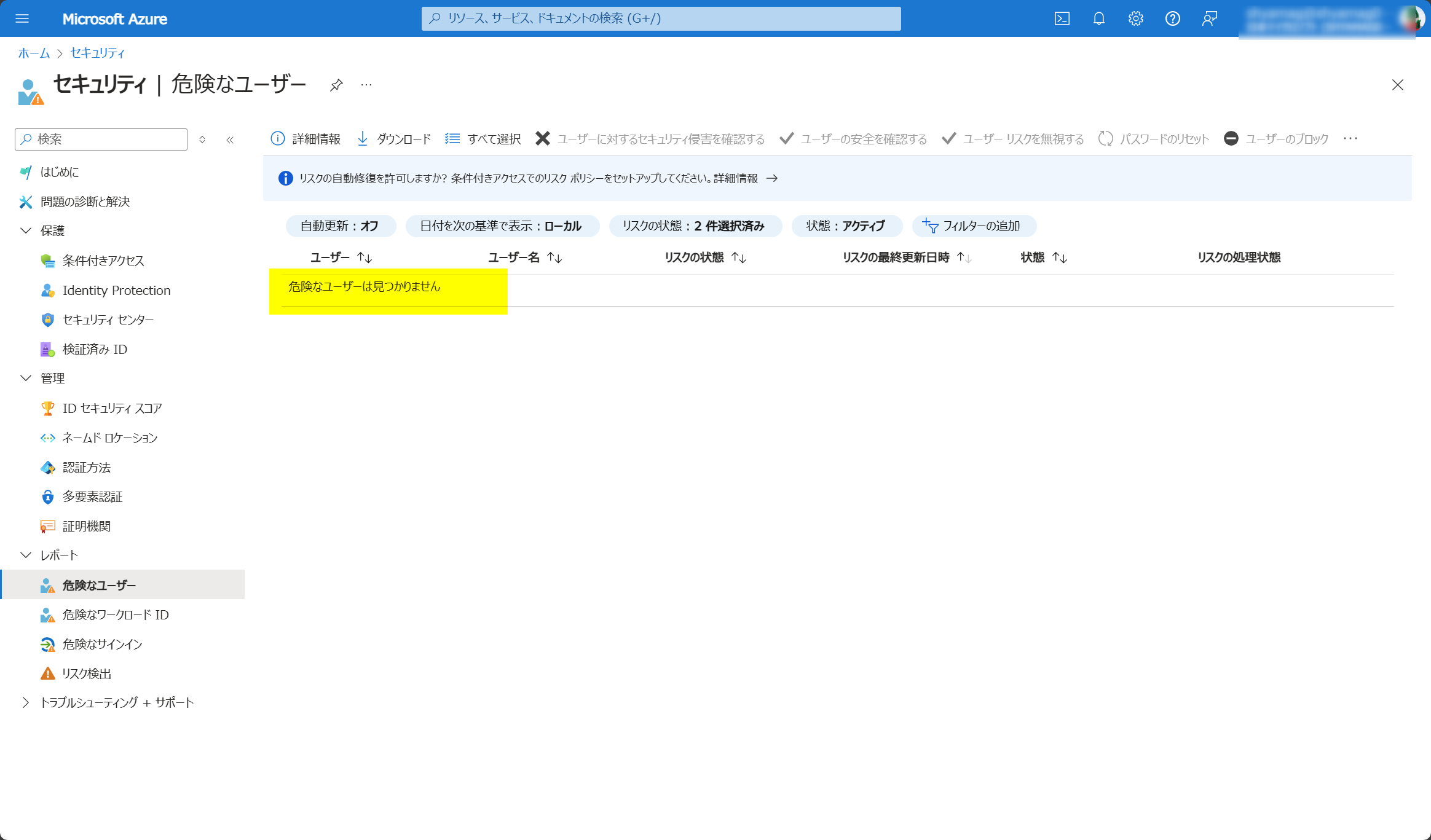Click the ホーム breadcrumb link
The width and height of the screenshot is (1431, 840).
34,53
